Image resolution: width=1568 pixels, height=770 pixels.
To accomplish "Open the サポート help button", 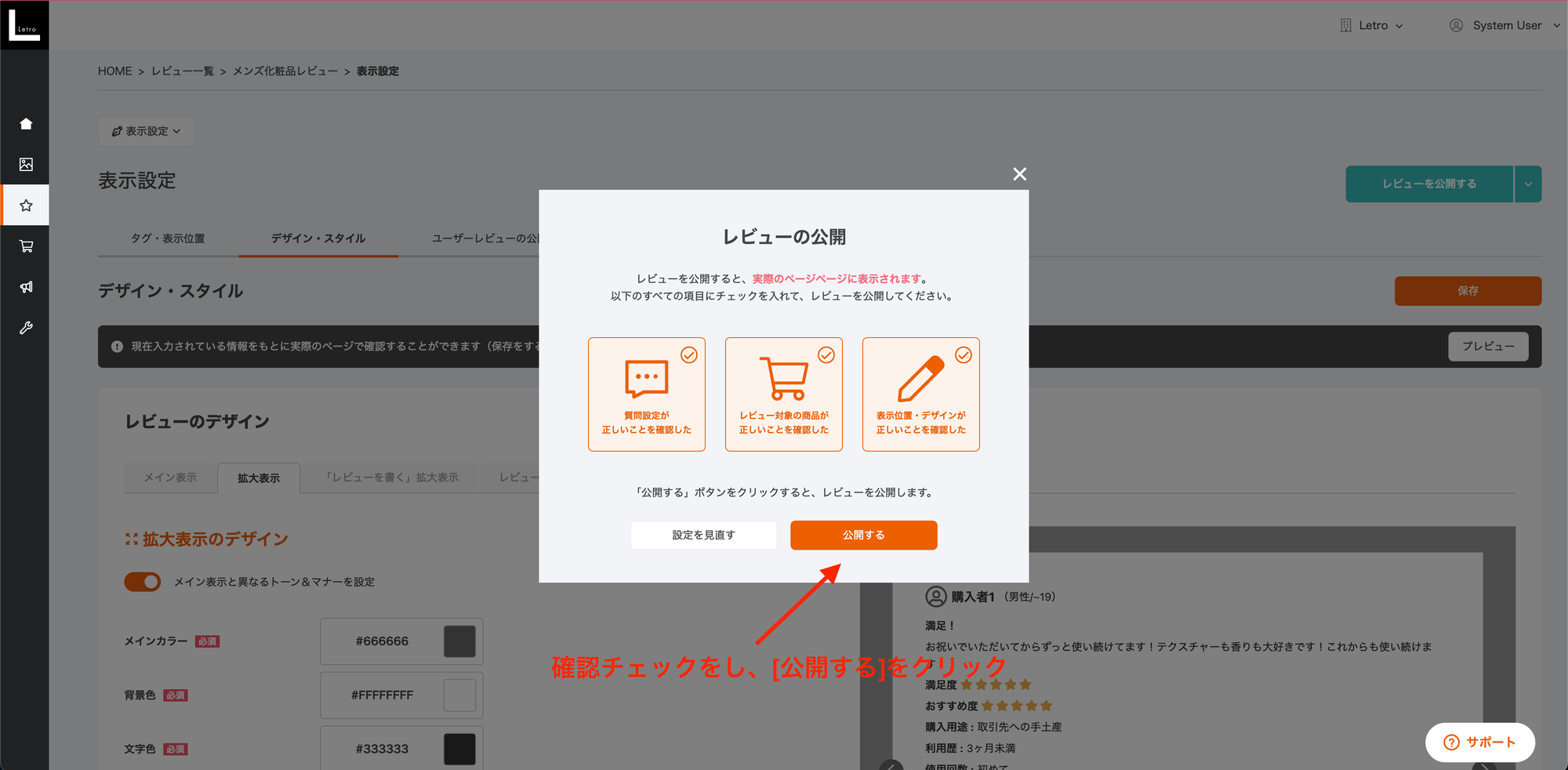I will (x=1480, y=742).
